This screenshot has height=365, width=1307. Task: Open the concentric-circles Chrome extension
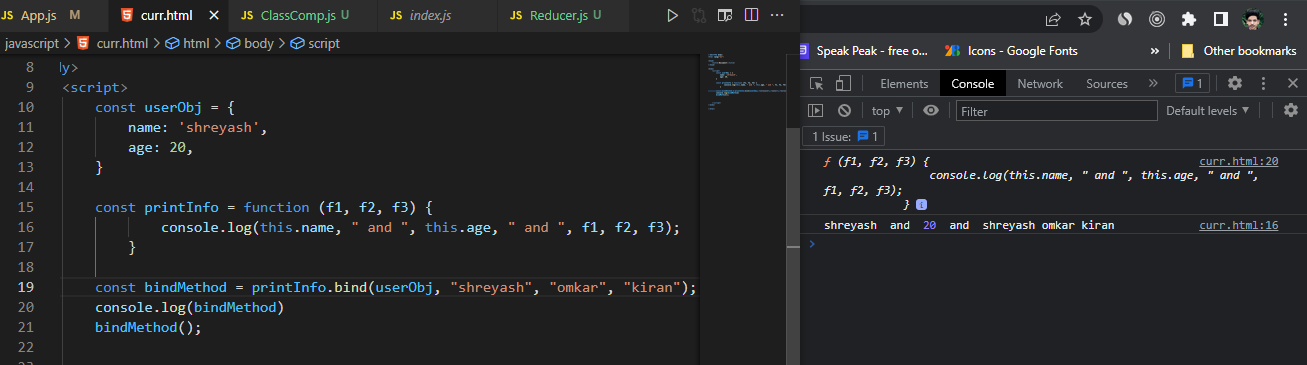pos(1157,19)
